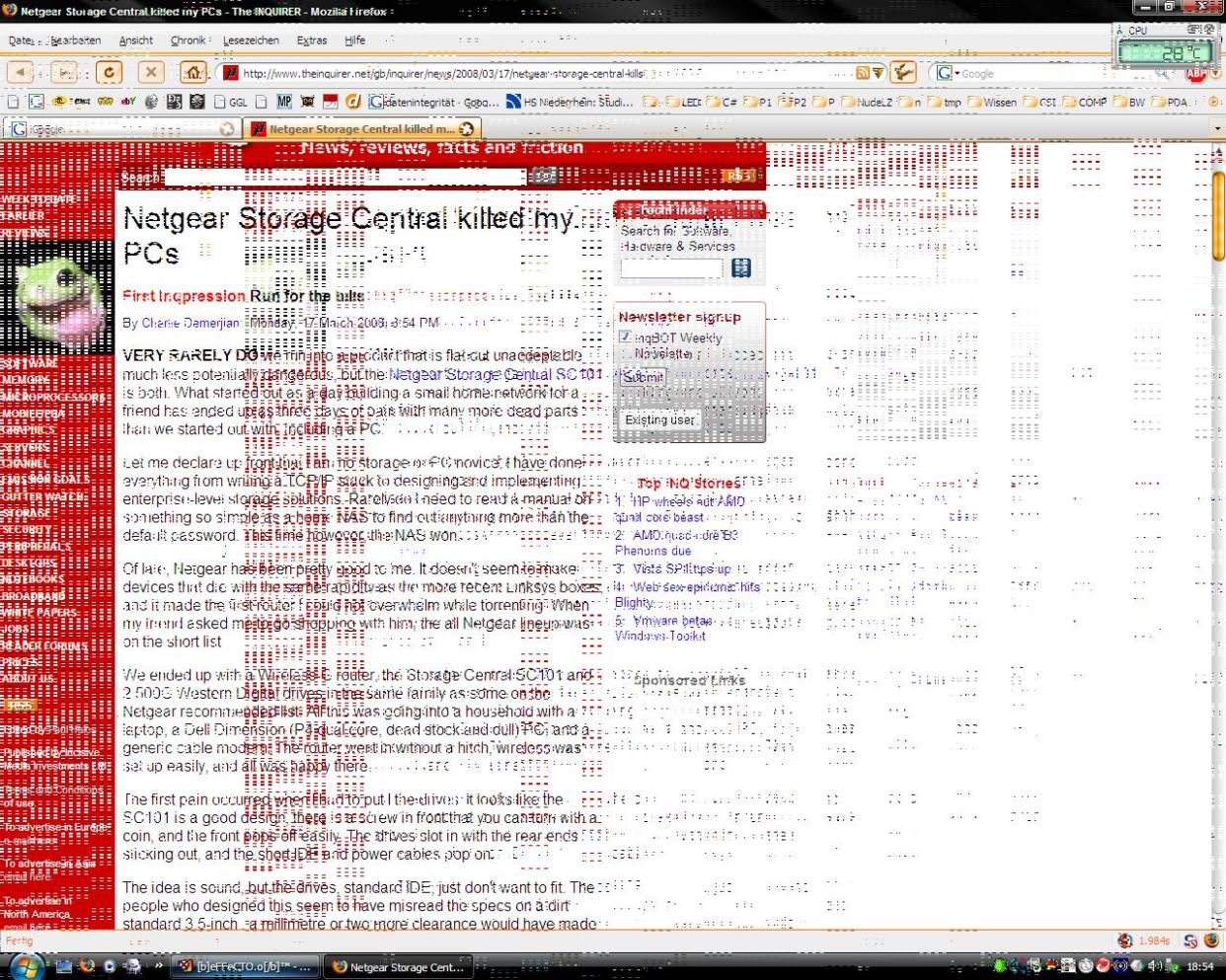Expand the LEDs bookmark folder

(x=684, y=102)
